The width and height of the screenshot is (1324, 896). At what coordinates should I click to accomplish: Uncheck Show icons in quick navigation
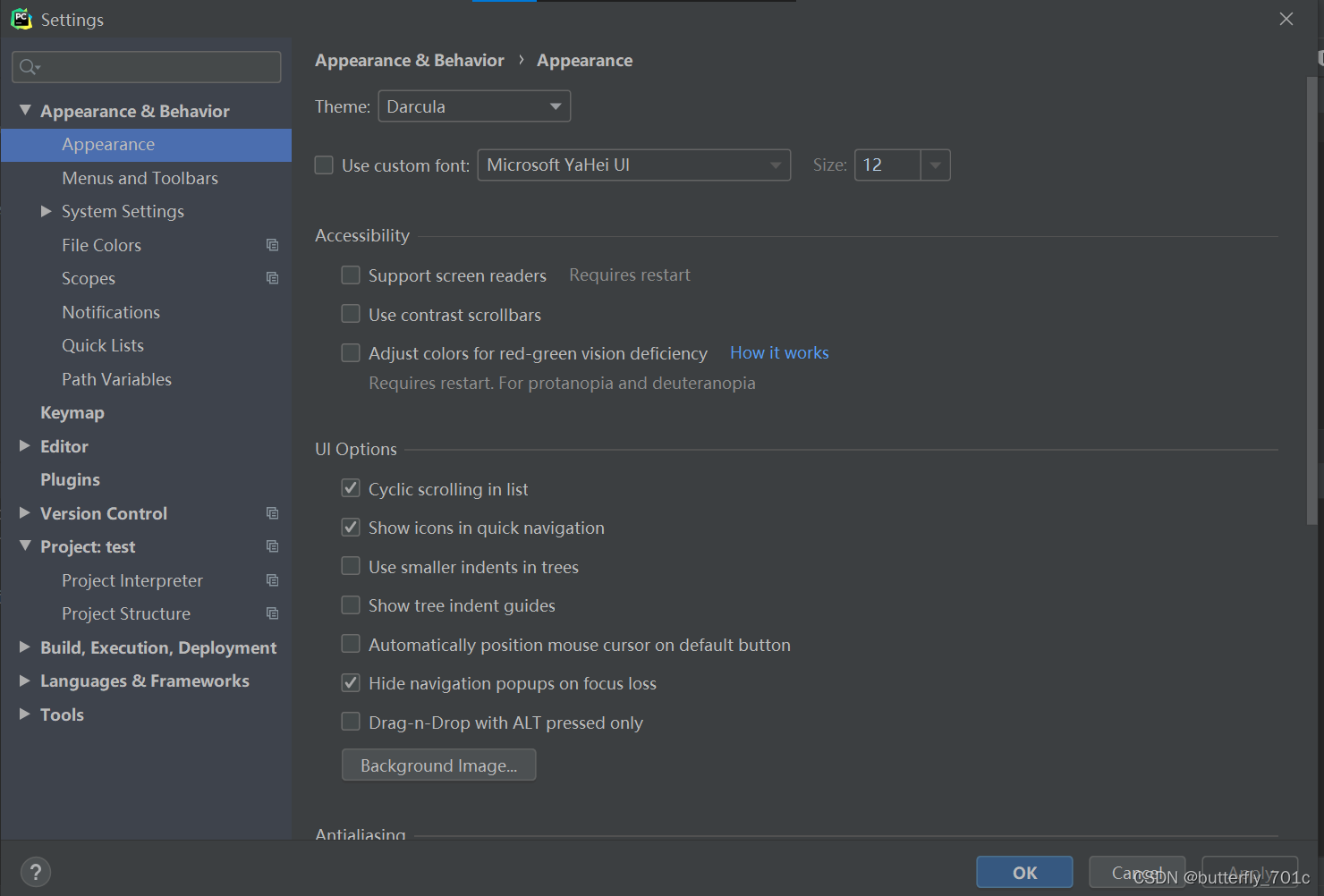click(351, 528)
